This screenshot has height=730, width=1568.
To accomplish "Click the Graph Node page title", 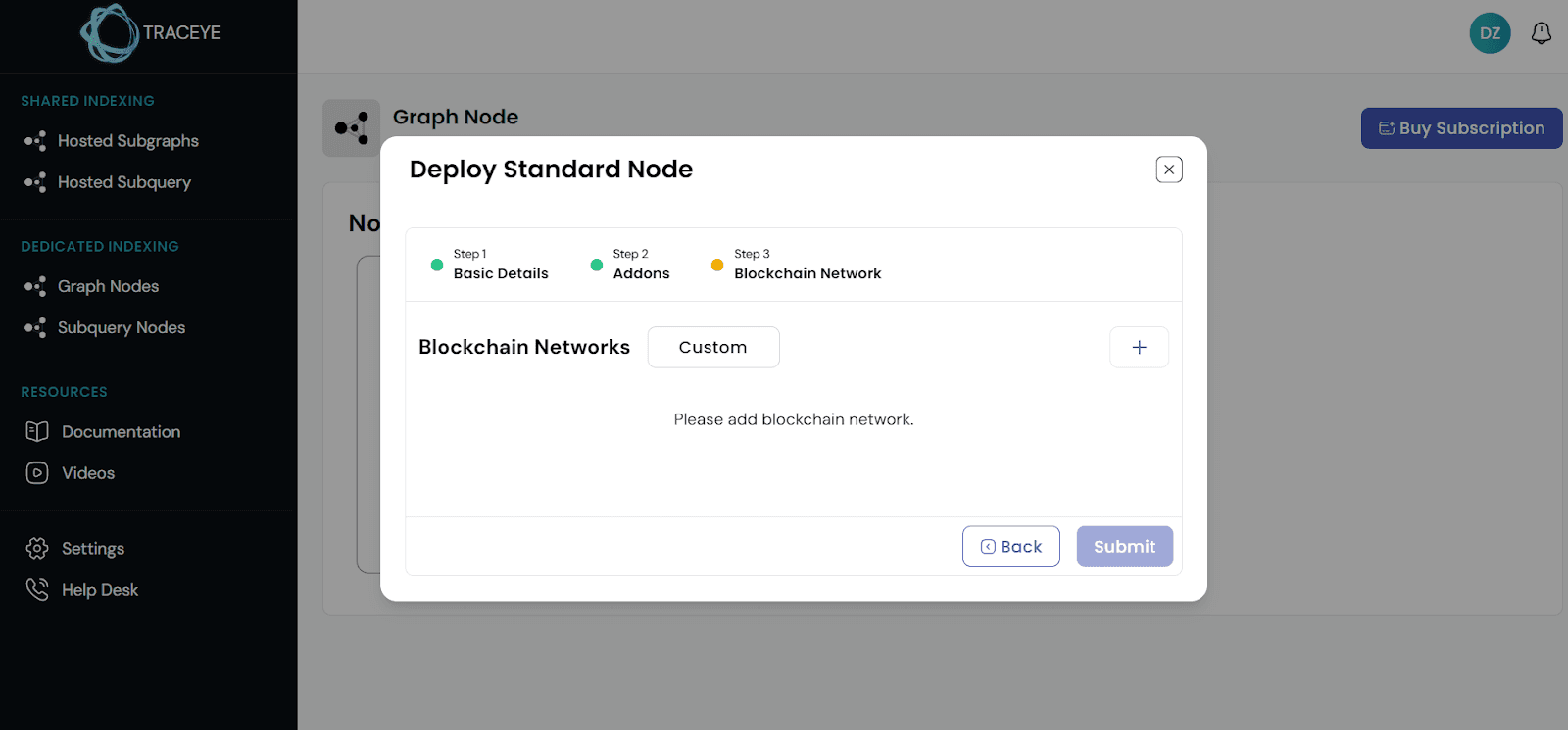I will pos(456,117).
